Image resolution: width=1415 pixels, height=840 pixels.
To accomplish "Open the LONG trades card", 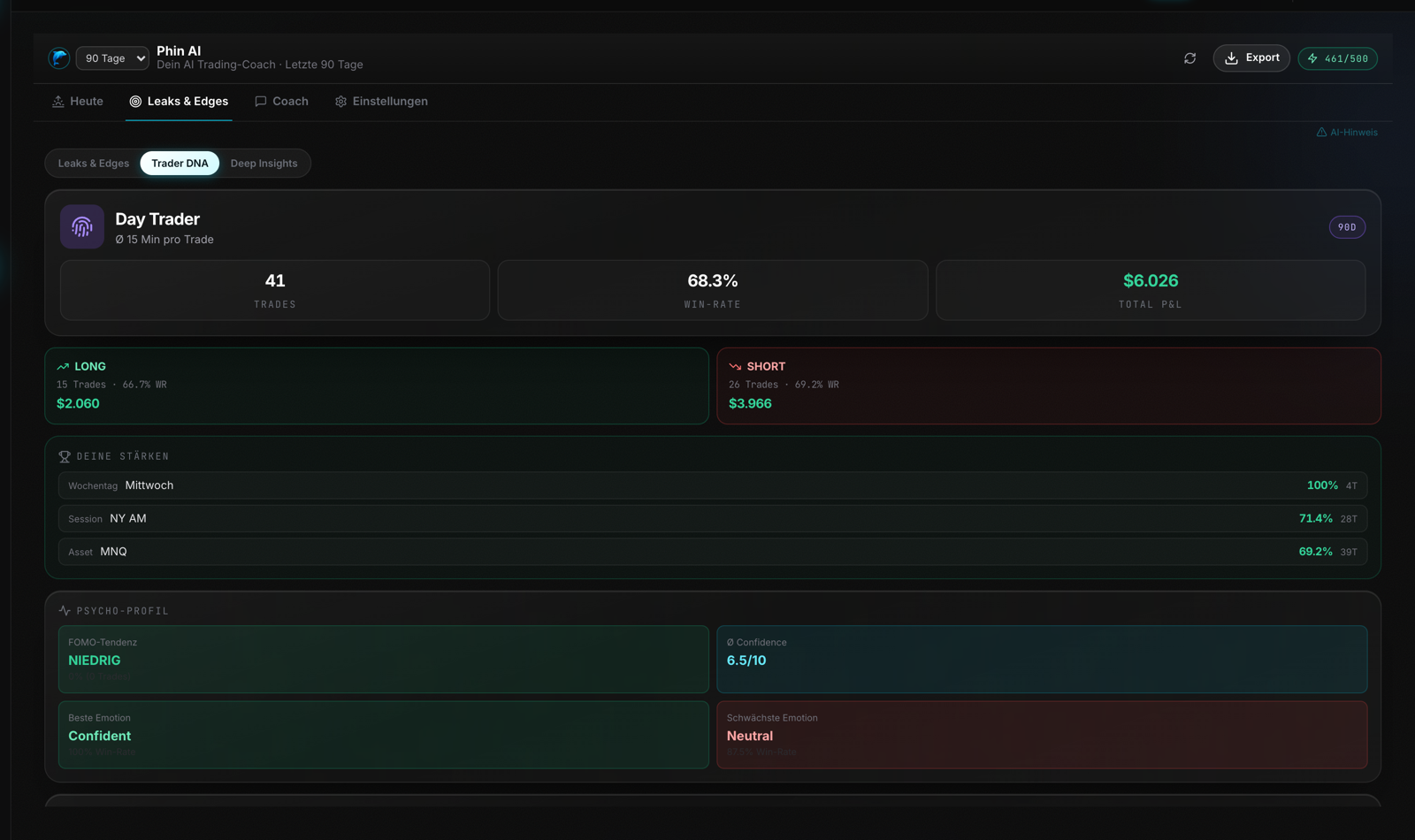I will [x=377, y=386].
